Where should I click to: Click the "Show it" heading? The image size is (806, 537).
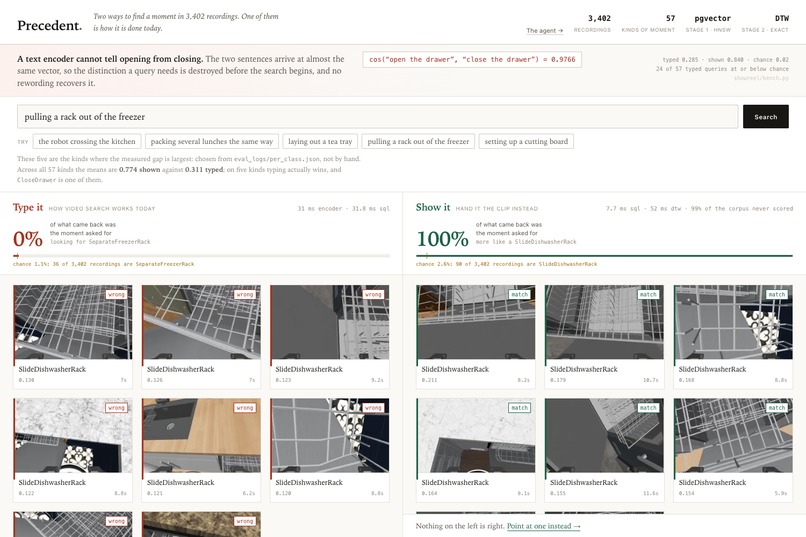pos(433,207)
